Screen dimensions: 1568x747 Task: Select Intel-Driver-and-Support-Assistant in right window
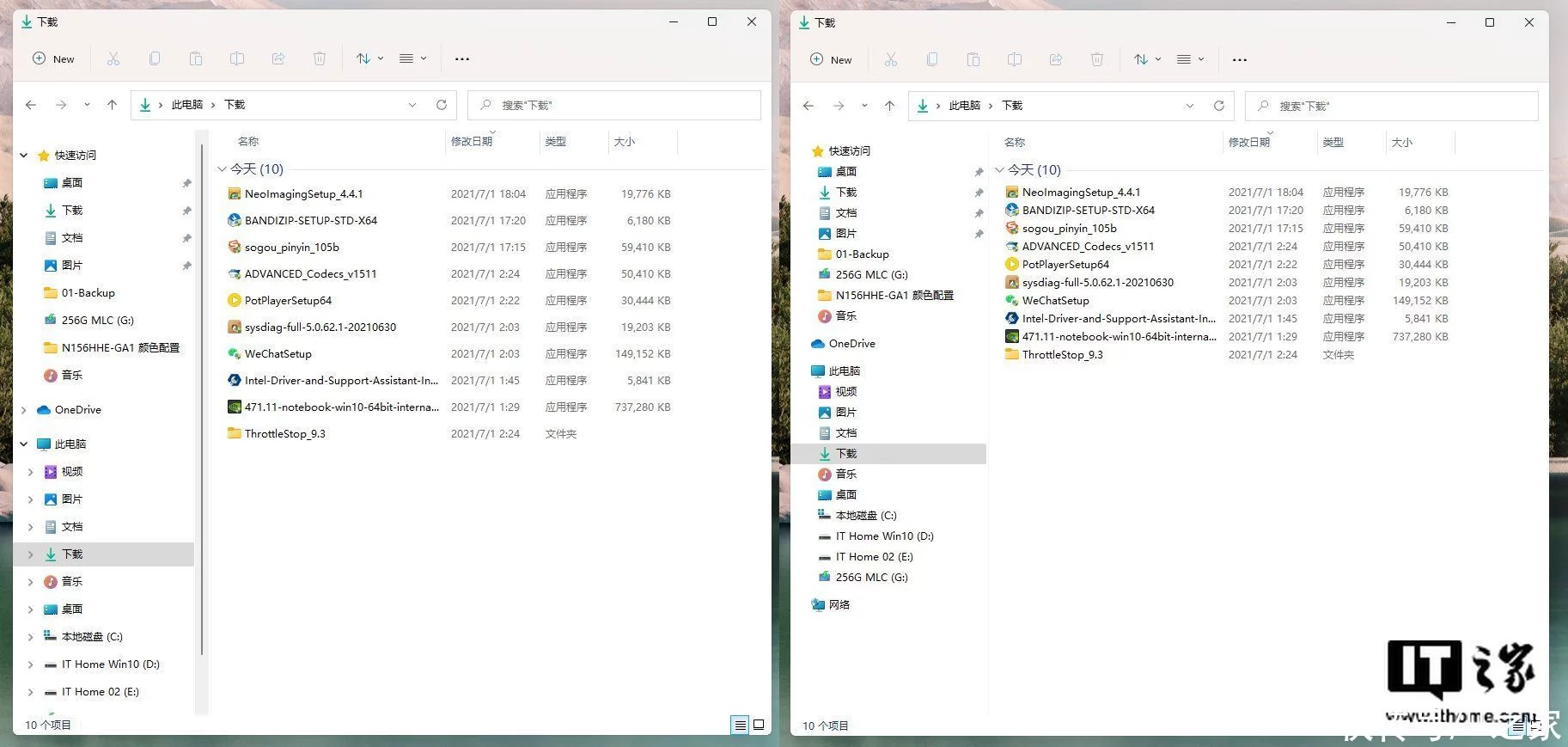(1119, 319)
